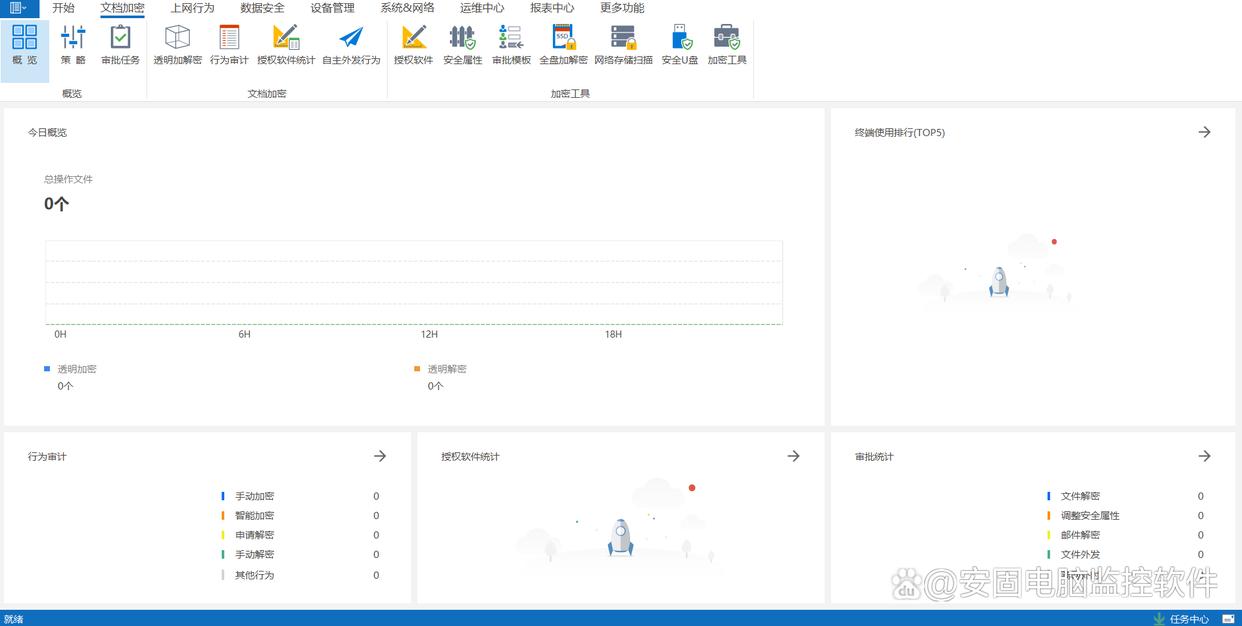Open the 全盘加解密 SSD icon
Screen dimensions: 1242x626
pos(563,38)
